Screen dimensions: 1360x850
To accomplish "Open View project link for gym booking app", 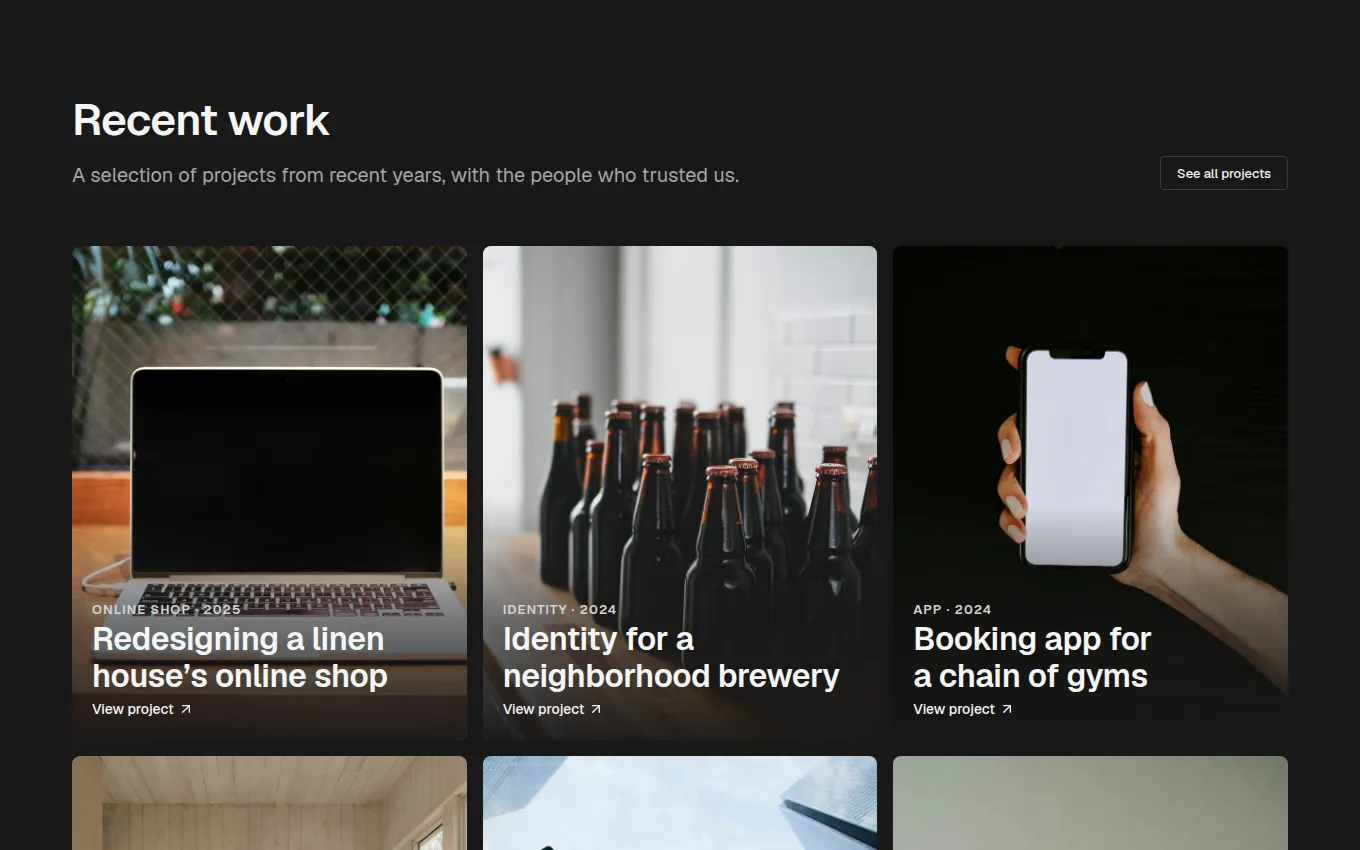I will (x=962, y=709).
